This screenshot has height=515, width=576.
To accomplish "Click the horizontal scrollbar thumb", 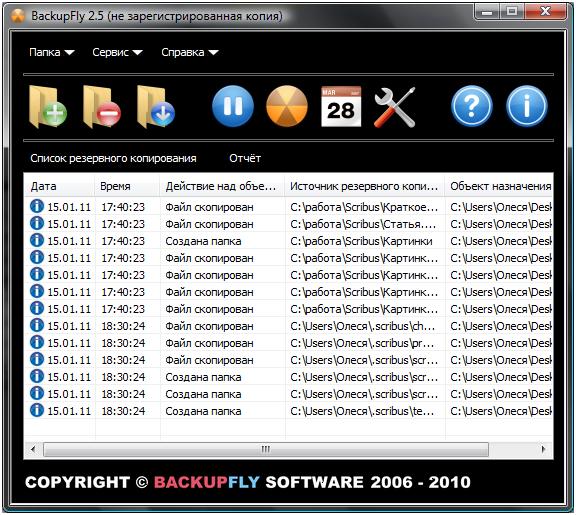I will 266,449.
